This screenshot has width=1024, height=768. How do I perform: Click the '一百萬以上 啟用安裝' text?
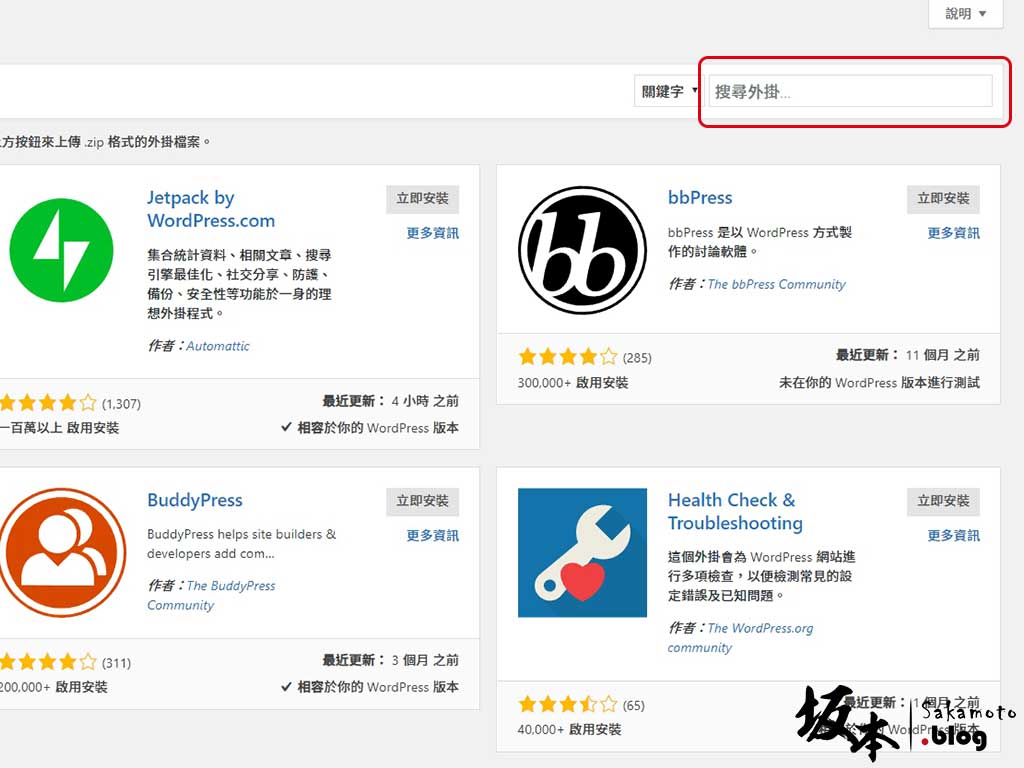(59, 428)
